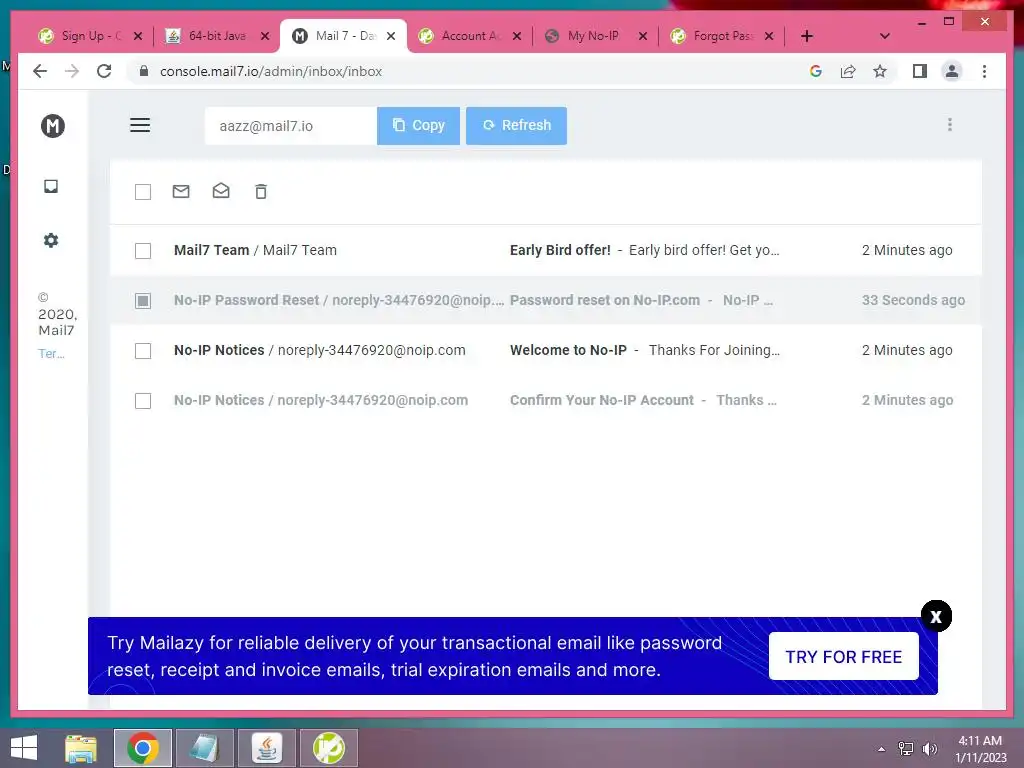Open Chrome profile avatar
Viewport: 1024px width, 768px height.
[x=952, y=71]
